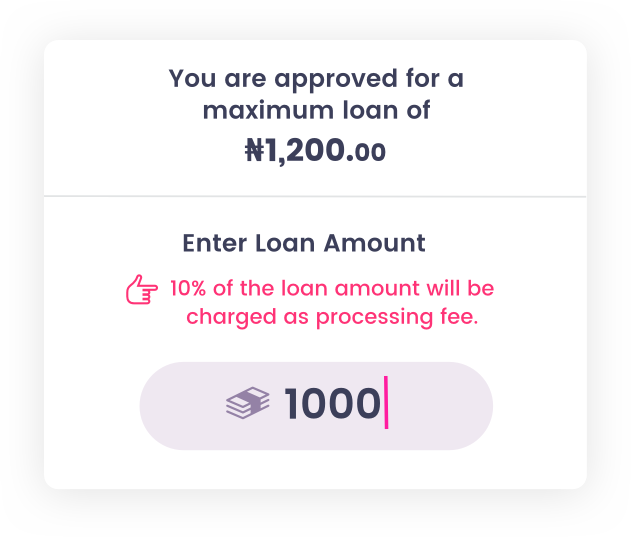Click the 'charged as processing fee.' line
Viewport: 632px width, 538px height.
coord(332,317)
